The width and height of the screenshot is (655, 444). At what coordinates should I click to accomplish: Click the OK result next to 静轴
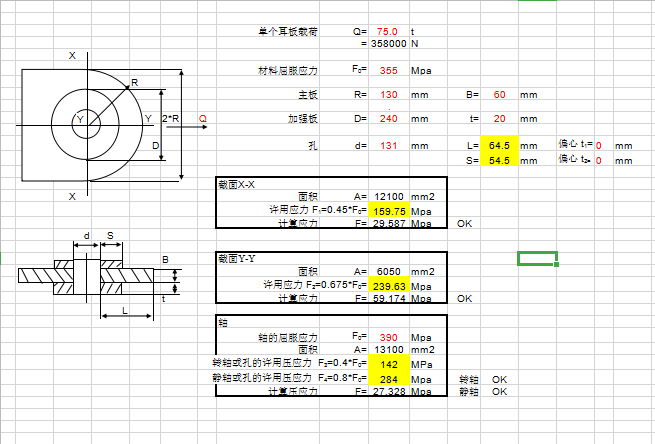click(x=499, y=392)
